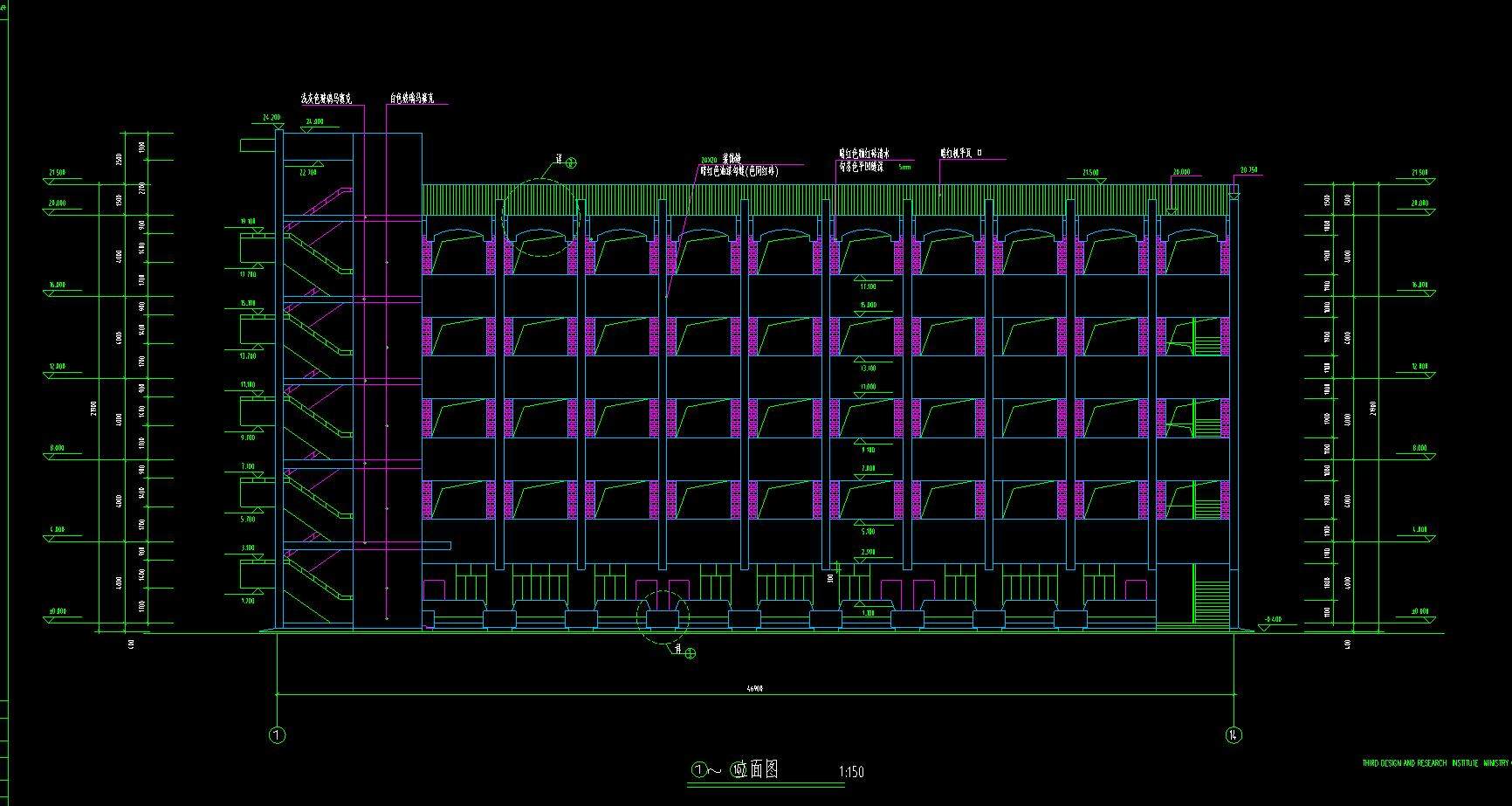
Task: Click the ±0.000 elevation mark on far left
Action: [x=57, y=612]
